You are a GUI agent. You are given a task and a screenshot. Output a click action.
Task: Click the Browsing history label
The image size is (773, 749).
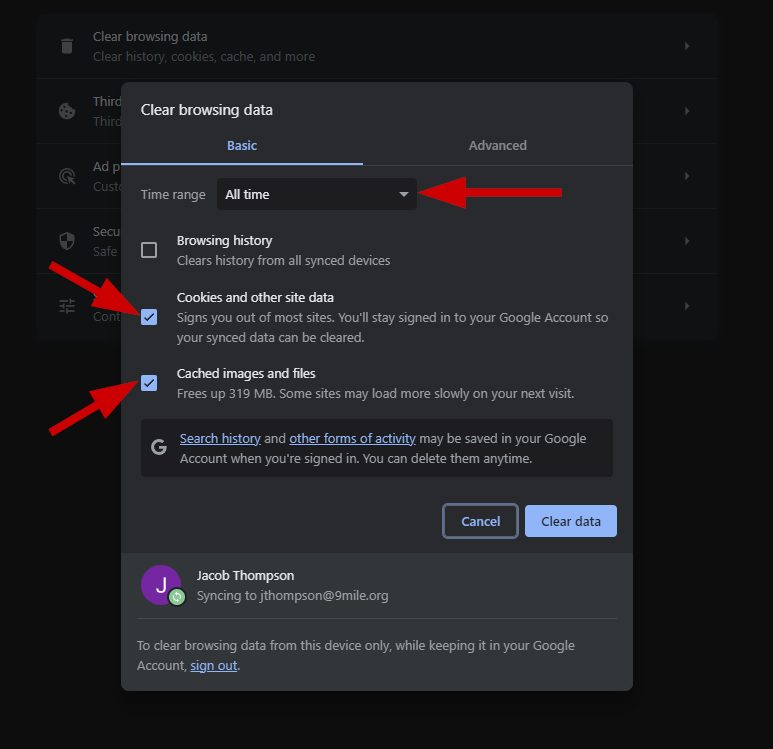224,241
